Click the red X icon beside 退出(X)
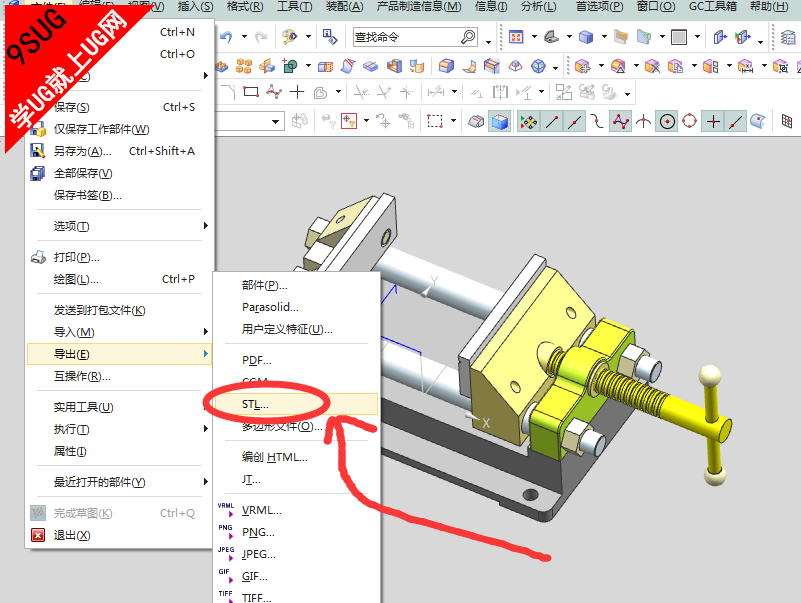The image size is (801, 603). click(38, 535)
